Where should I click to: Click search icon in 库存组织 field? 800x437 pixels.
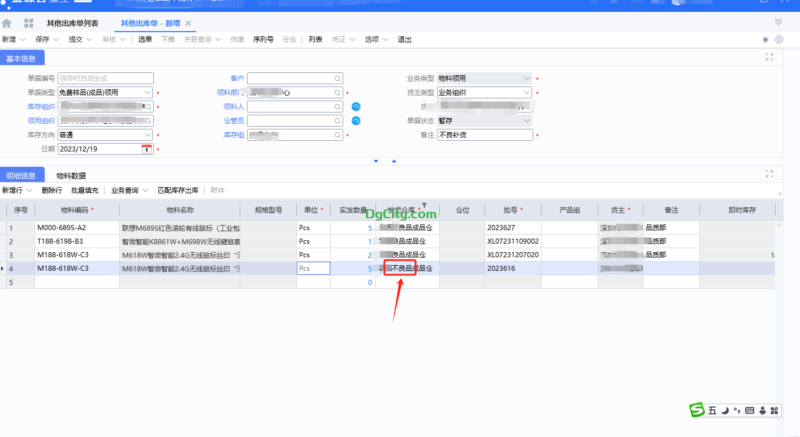[x=148, y=107]
